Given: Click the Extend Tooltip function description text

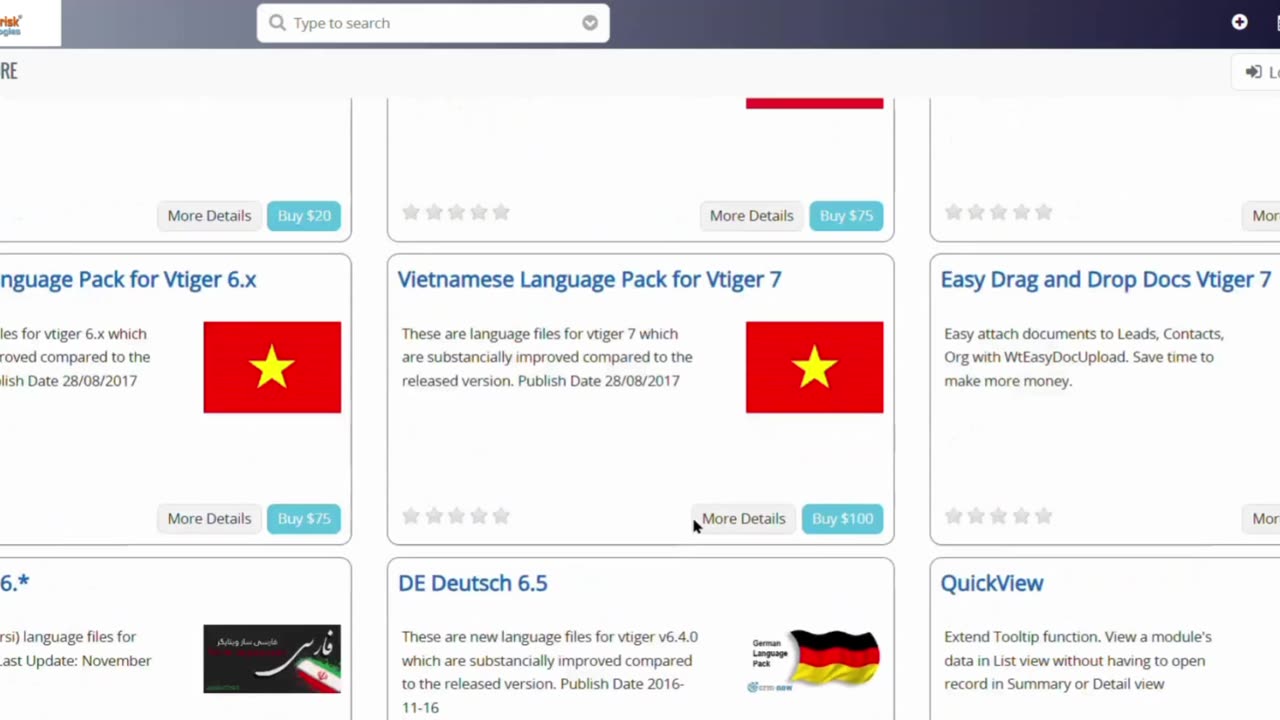Looking at the screenshot, I should point(1078,660).
